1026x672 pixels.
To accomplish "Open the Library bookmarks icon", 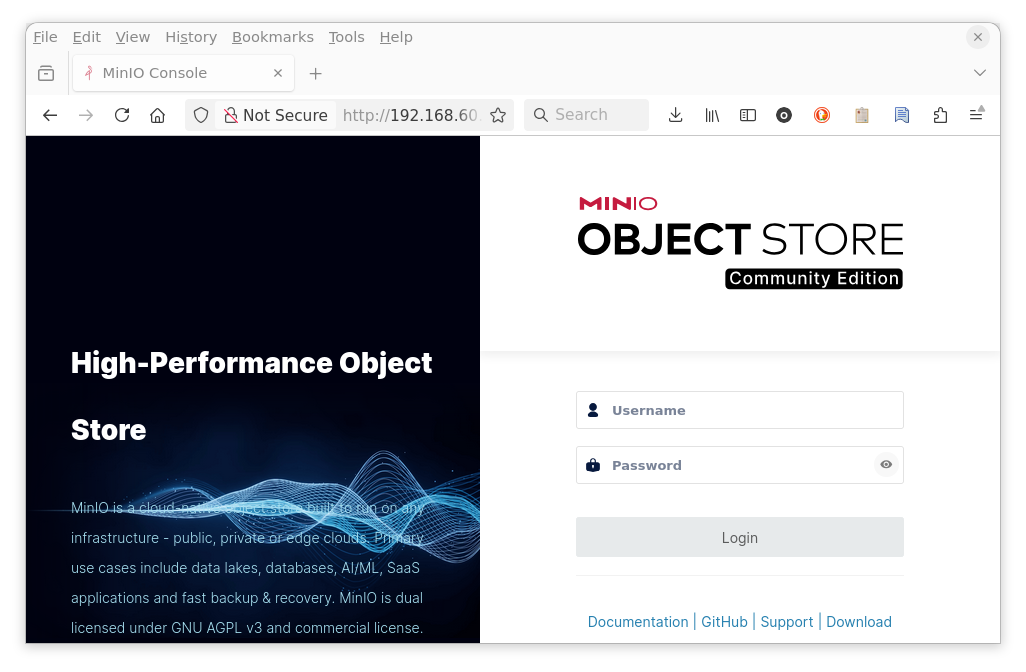I will [x=712, y=115].
